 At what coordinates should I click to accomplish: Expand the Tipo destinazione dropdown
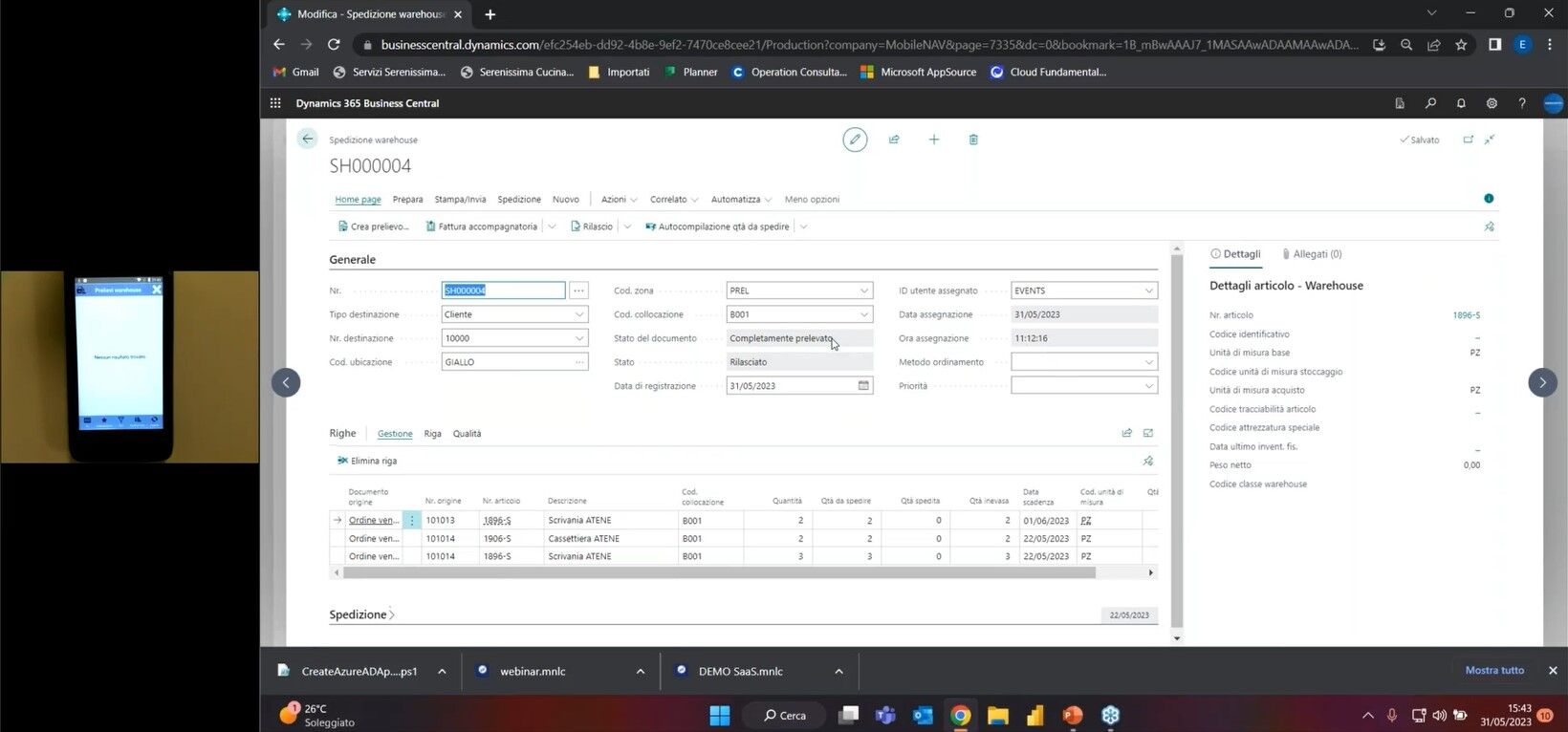click(578, 314)
